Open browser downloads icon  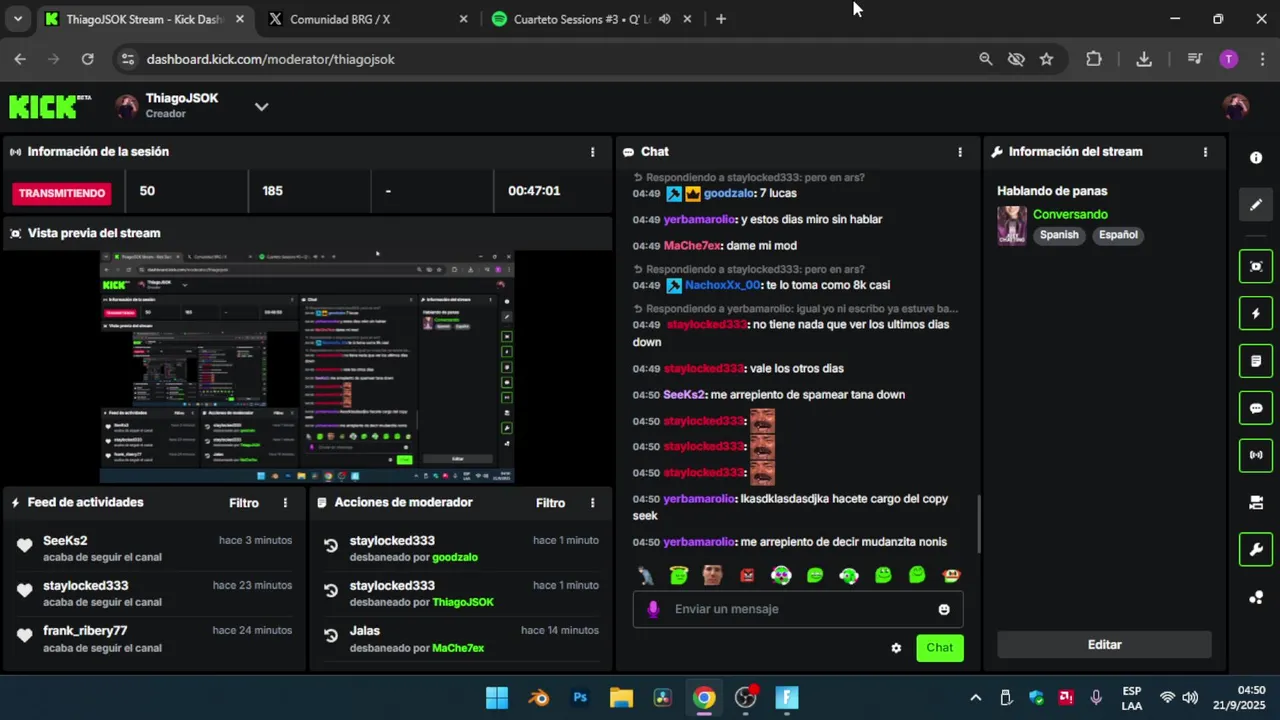[x=1144, y=59]
